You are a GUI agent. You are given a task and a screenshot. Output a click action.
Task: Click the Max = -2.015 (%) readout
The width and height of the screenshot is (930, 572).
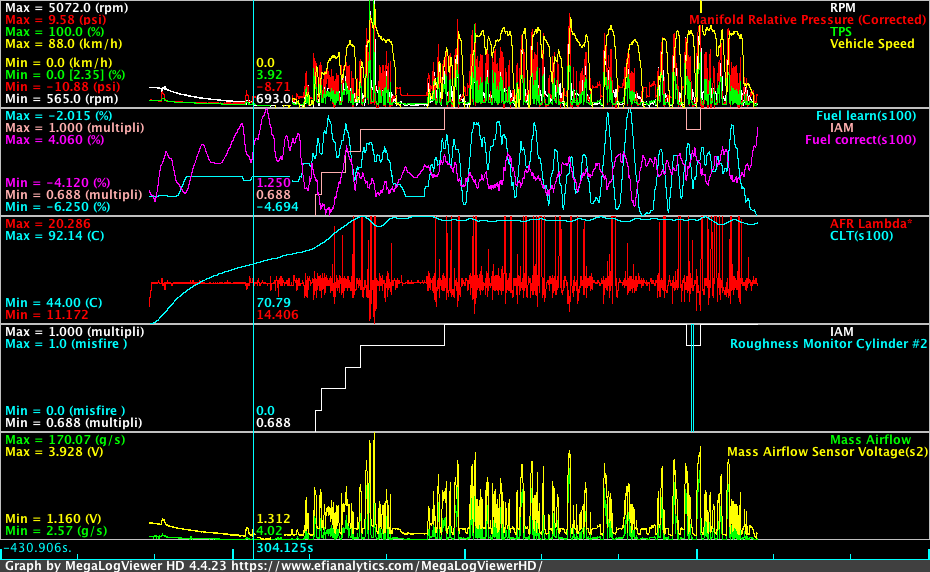tap(59, 116)
